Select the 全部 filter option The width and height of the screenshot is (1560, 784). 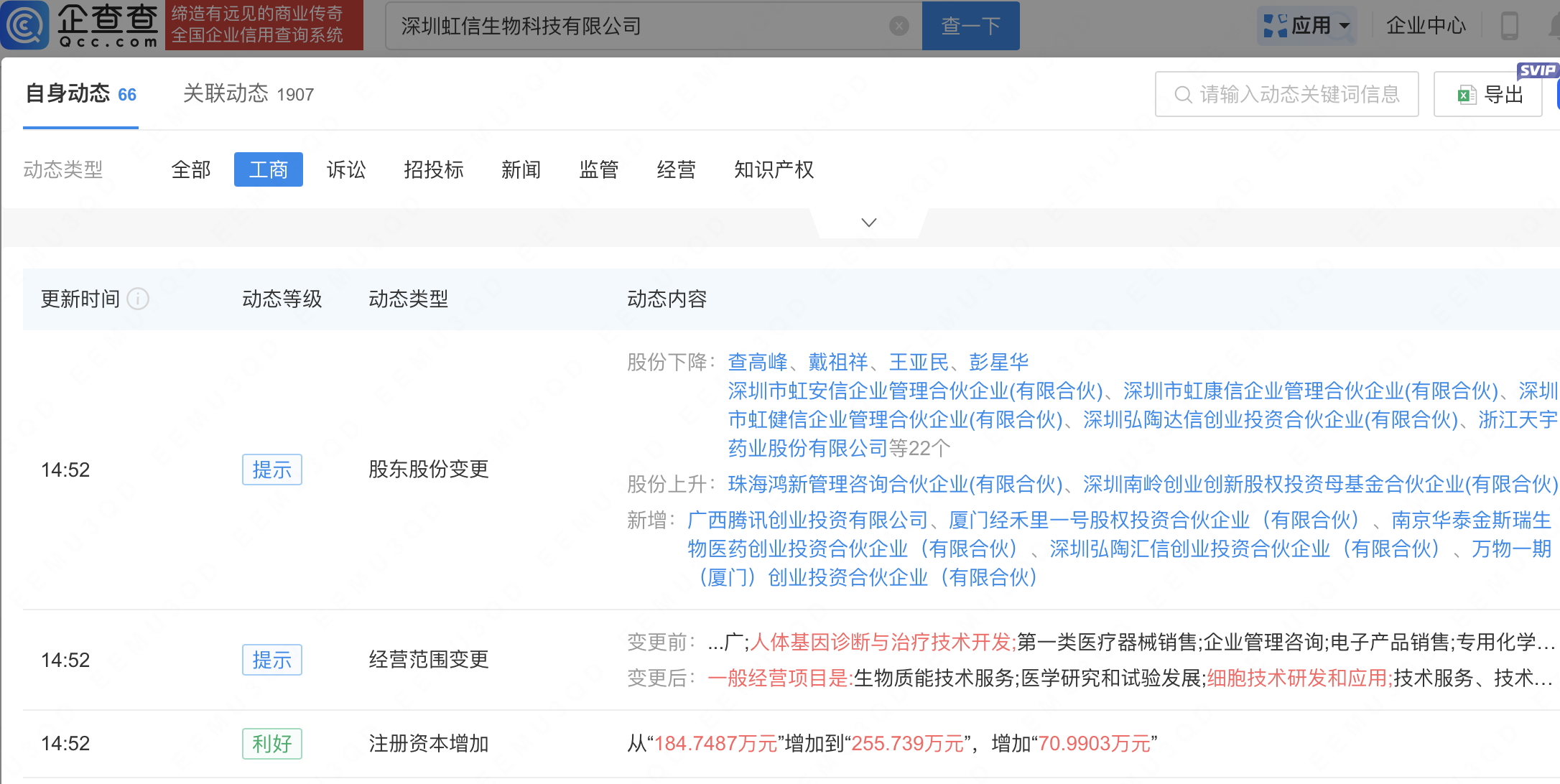[191, 170]
